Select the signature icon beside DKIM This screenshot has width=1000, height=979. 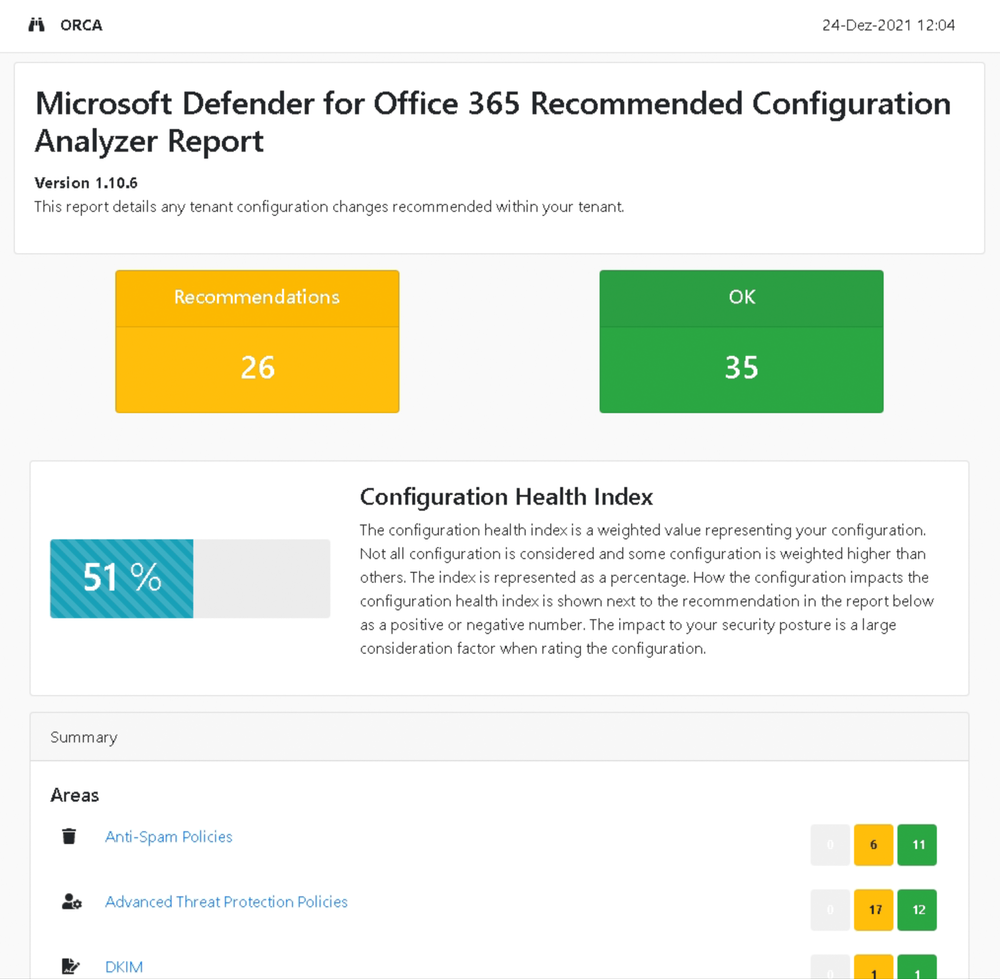tap(70, 964)
